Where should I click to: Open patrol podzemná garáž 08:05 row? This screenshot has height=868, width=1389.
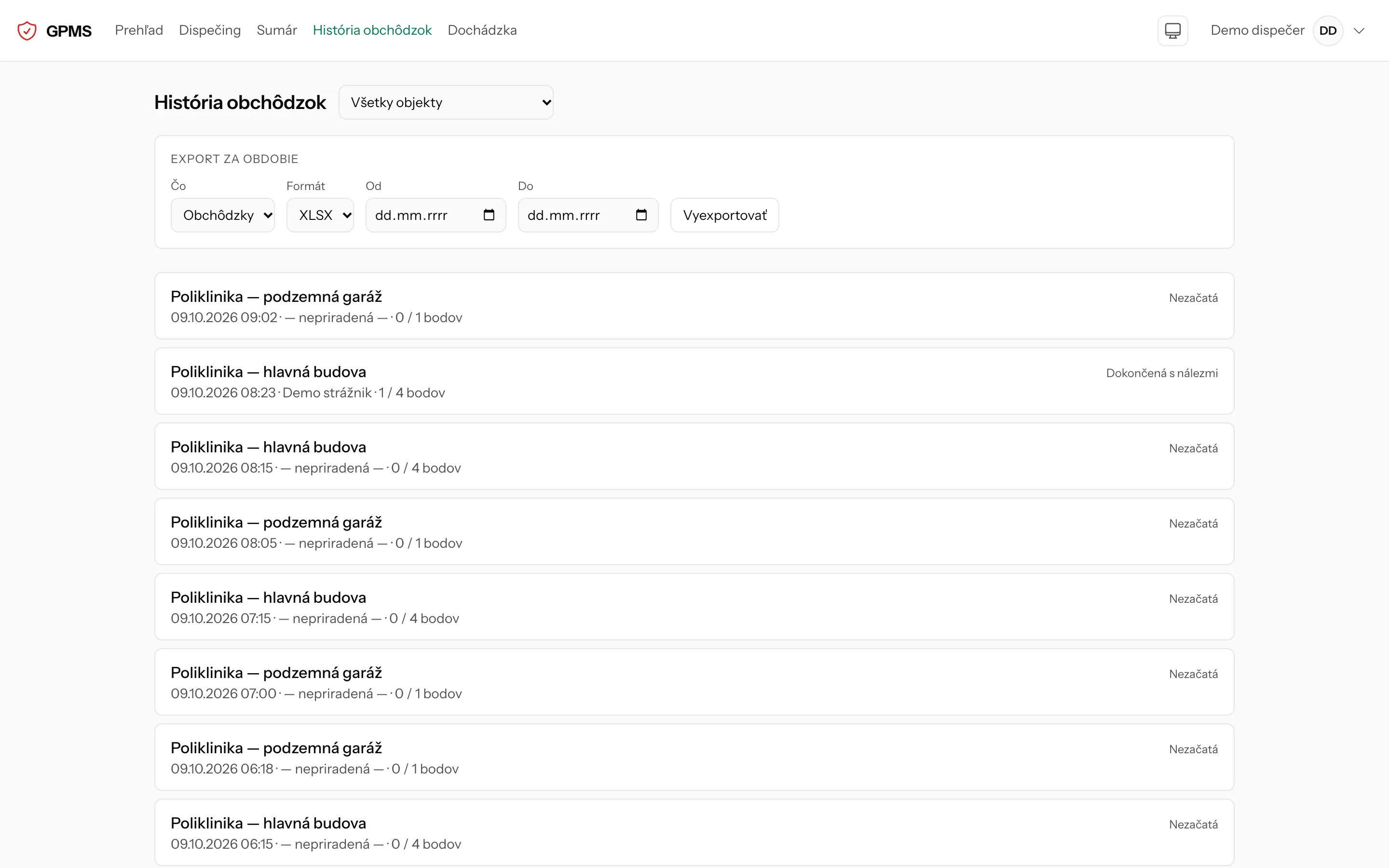[694, 531]
